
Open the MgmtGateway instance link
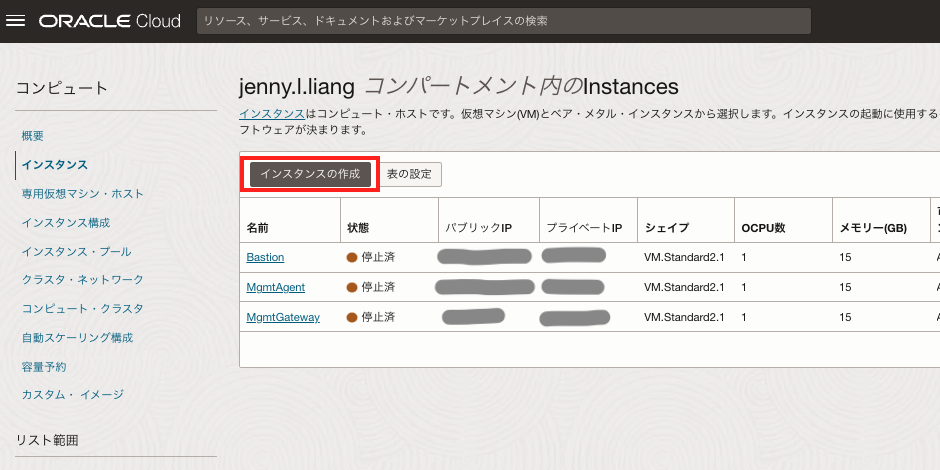click(x=283, y=317)
